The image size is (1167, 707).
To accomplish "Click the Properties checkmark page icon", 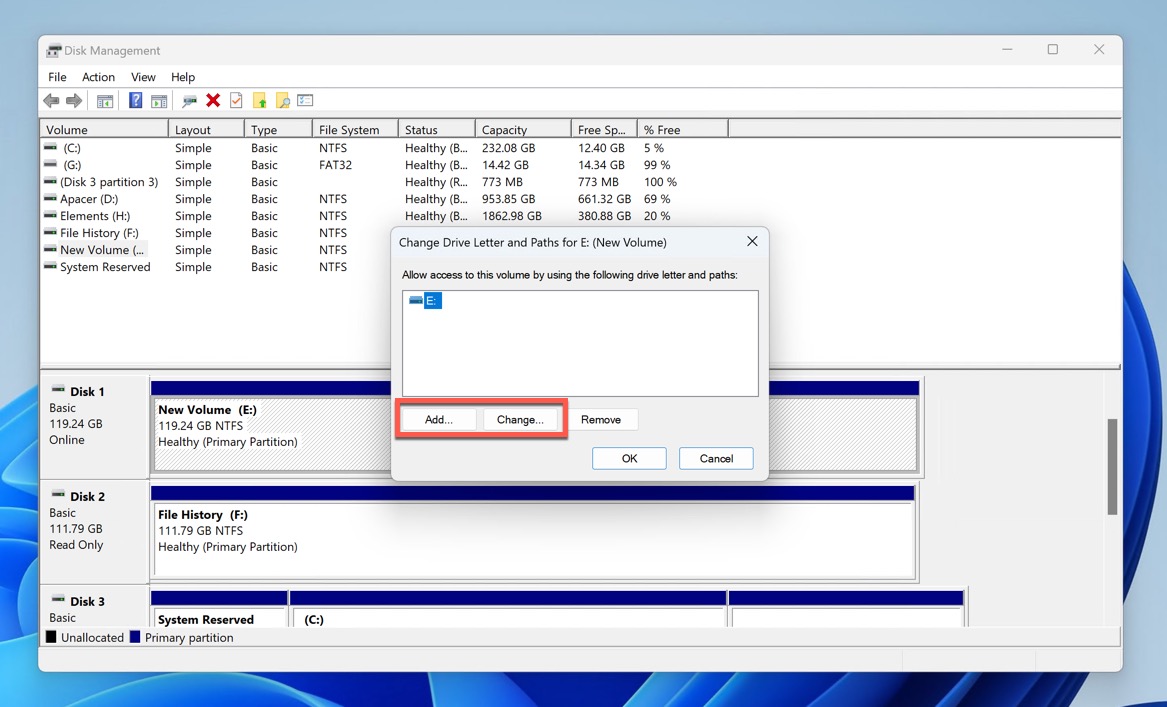I will (236, 101).
